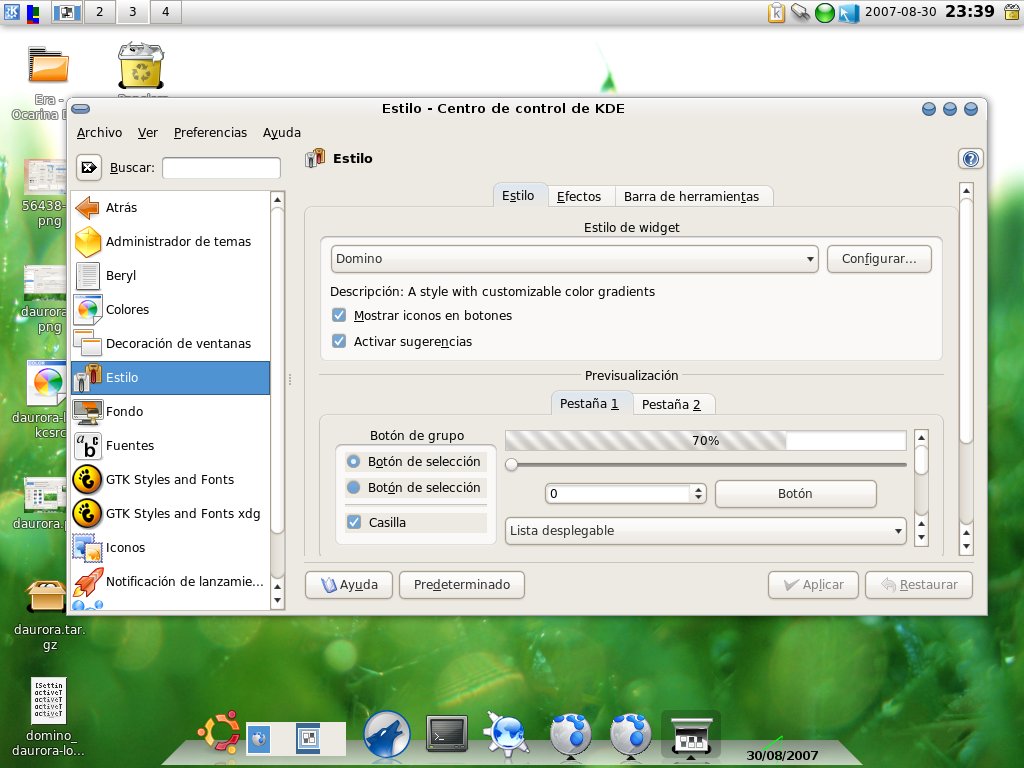Click the top panel clock 23:39

(970, 11)
